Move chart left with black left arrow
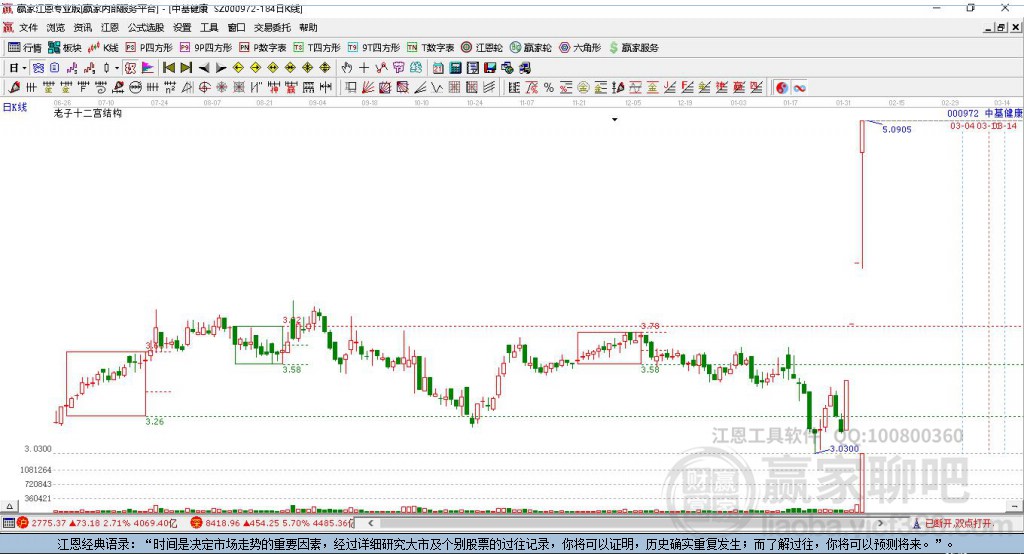This screenshot has width=1024, height=554. tap(204, 68)
